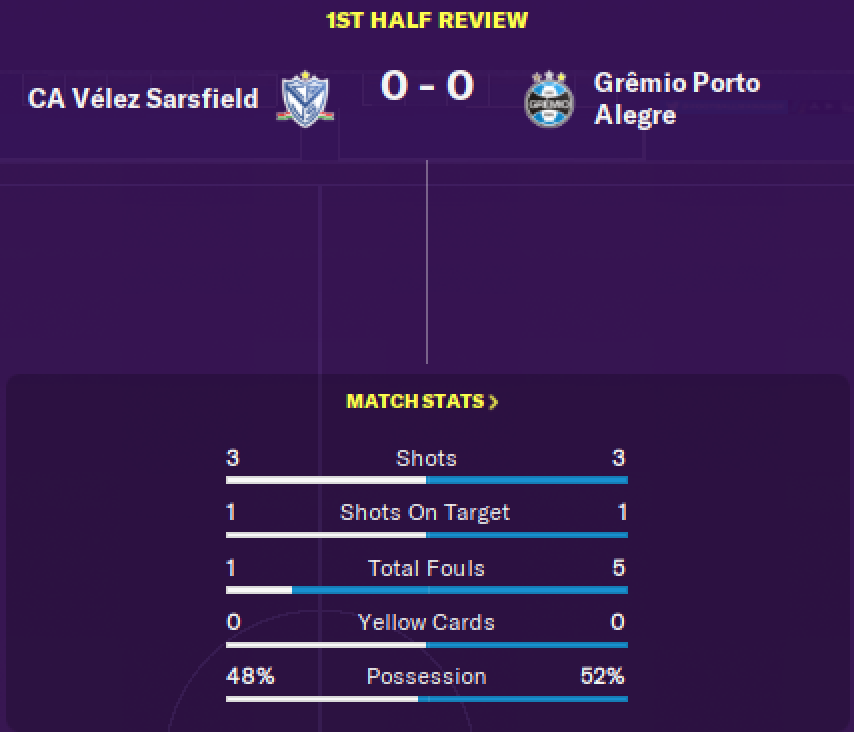The image size is (854, 732).
Task: Click the 0 - 0 scoreline
Action: click(x=427, y=86)
